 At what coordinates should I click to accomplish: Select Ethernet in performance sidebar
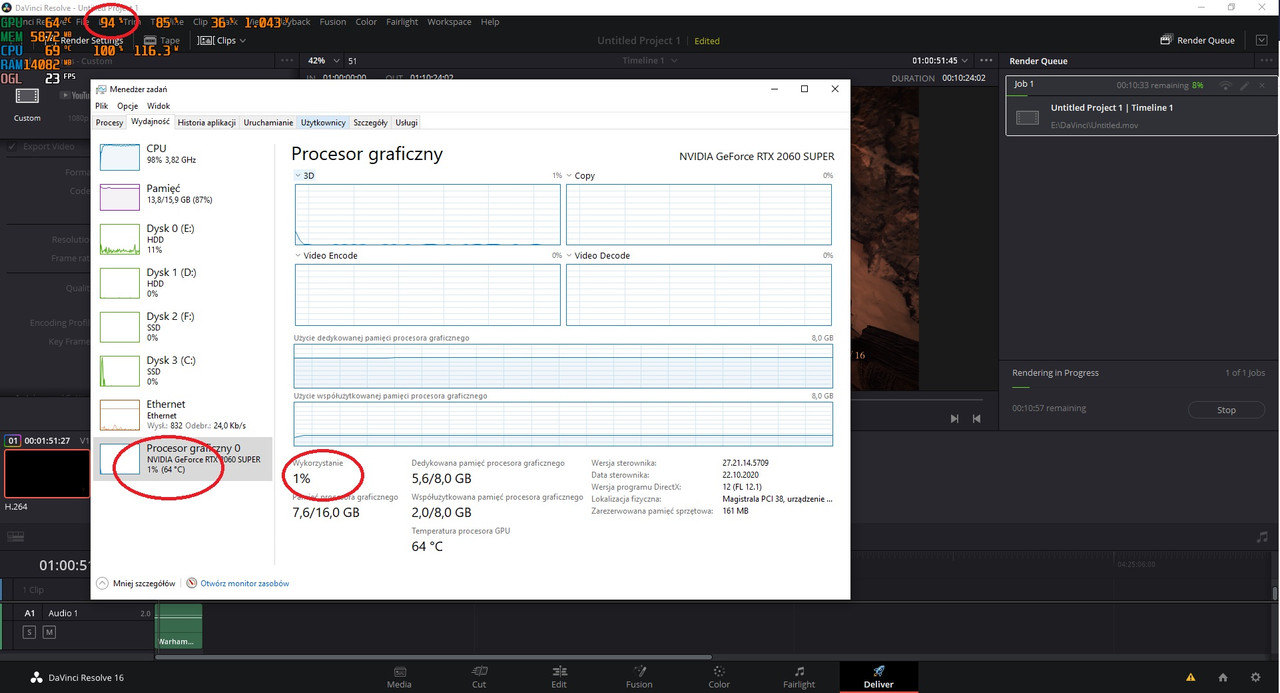182,415
